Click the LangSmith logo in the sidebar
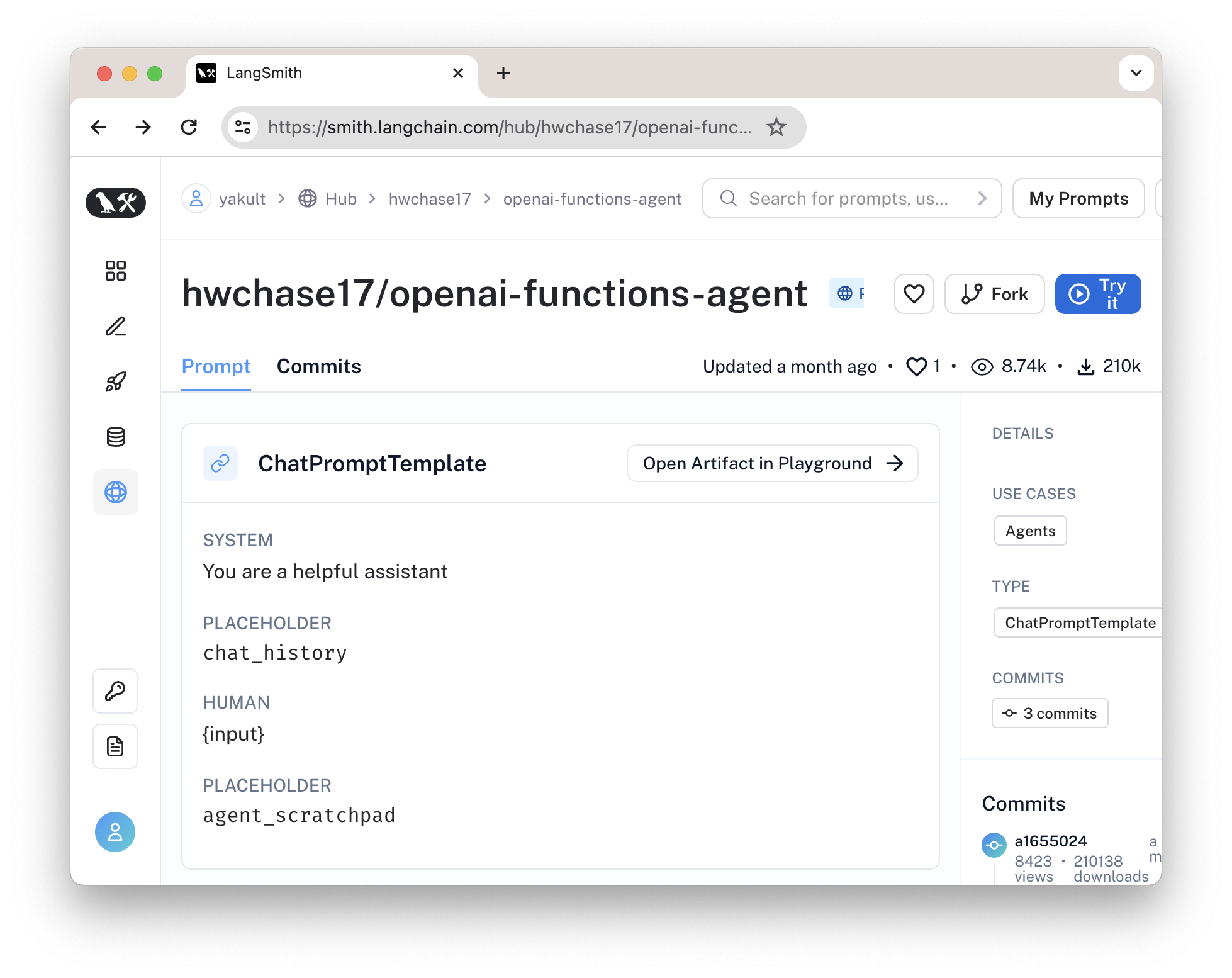 click(116, 203)
